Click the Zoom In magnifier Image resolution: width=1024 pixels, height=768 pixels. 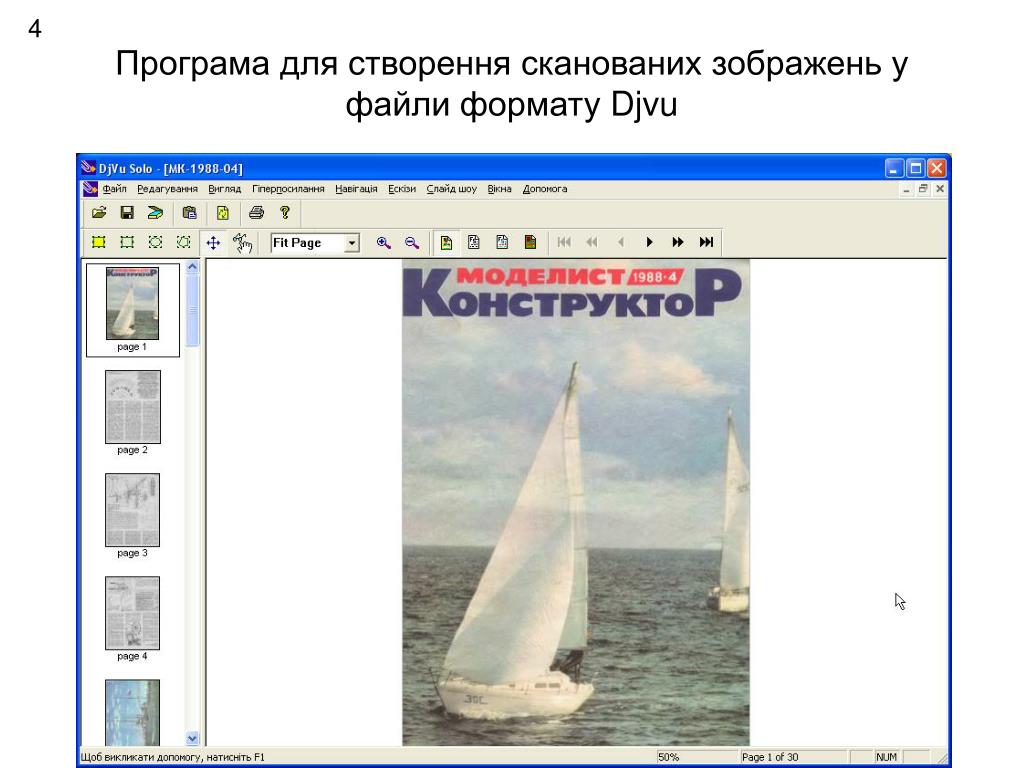[383, 243]
